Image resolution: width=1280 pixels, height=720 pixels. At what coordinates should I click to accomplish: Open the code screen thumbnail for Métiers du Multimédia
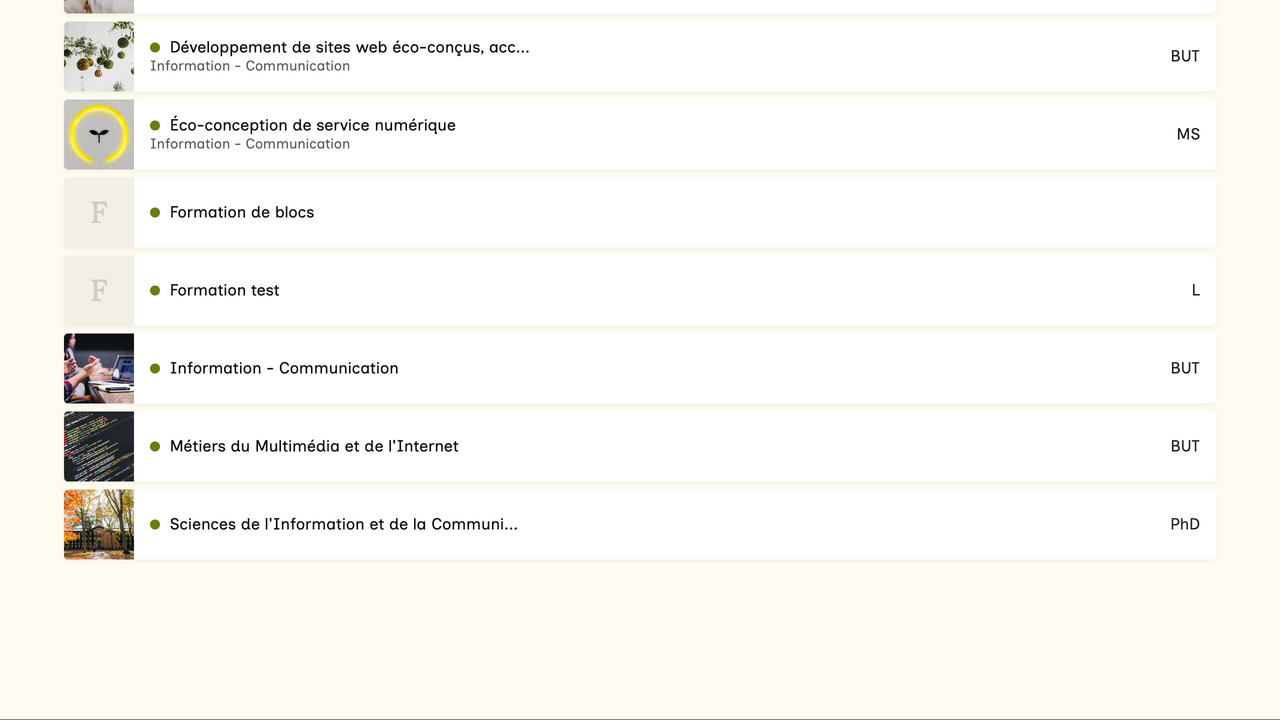(x=99, y=446)
